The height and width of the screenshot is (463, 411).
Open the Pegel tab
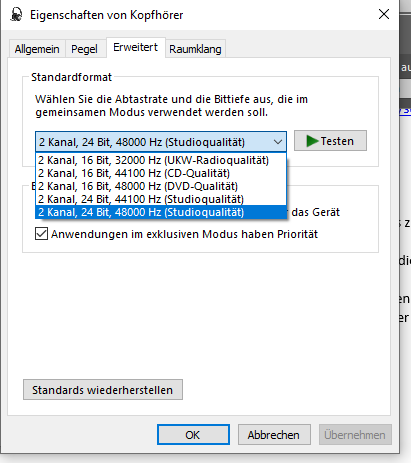point(84,49)
